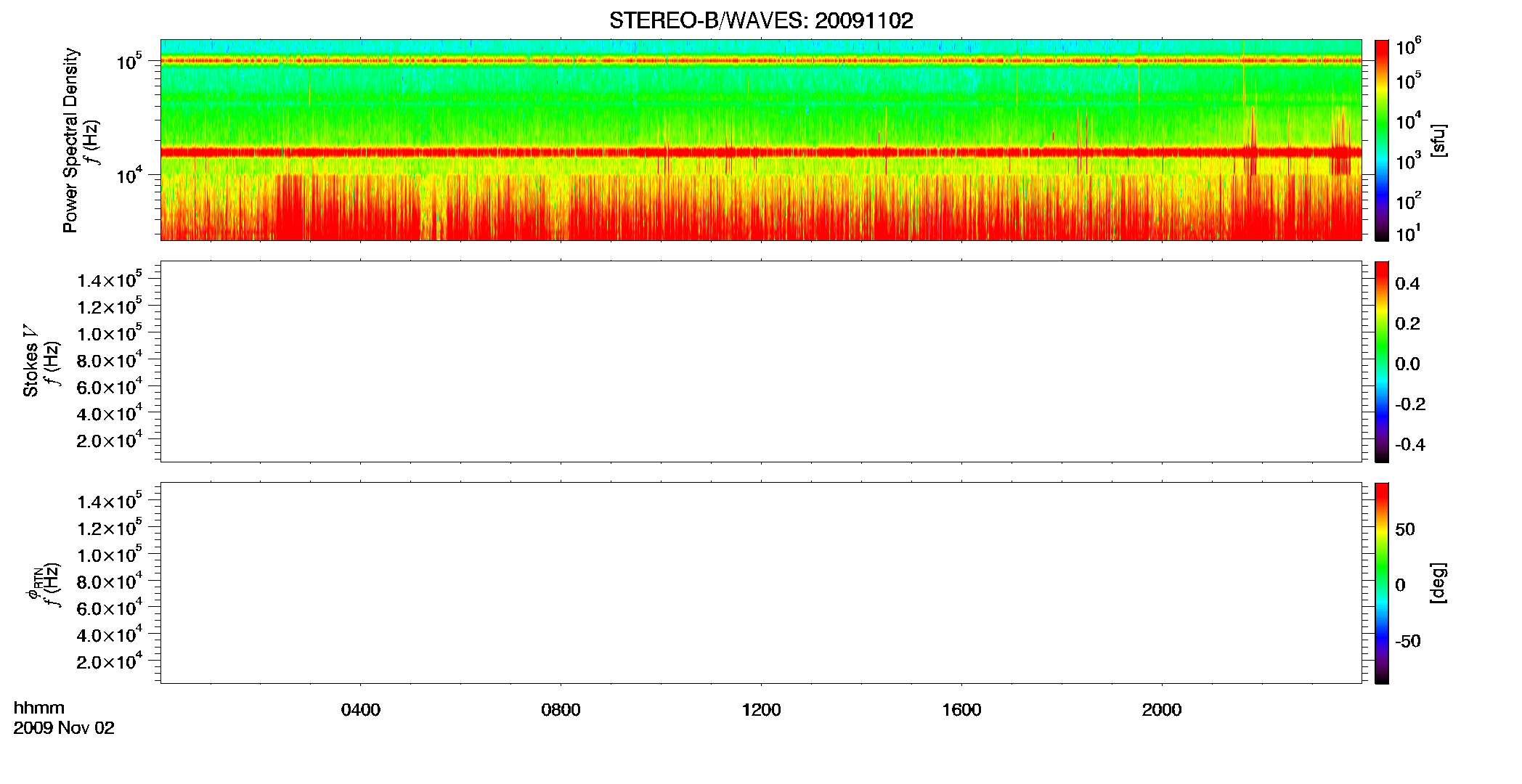Click the [deg] unit label

(x=1439, y=583)
